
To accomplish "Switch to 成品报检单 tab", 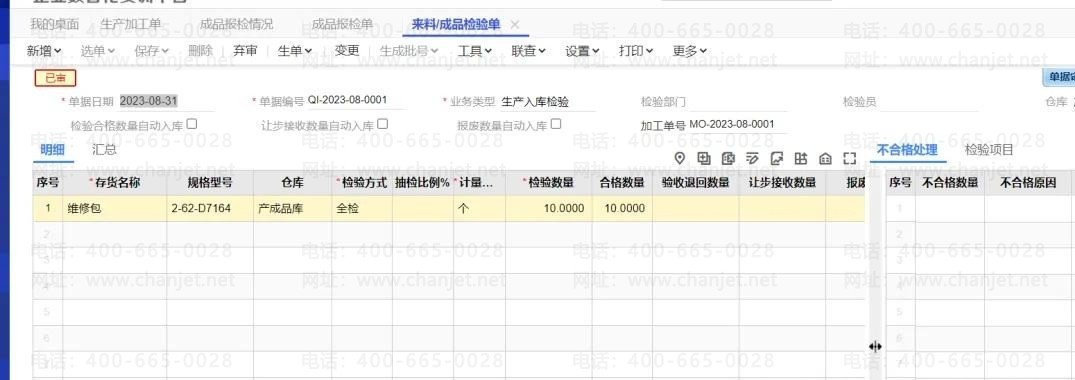I will click(x=342, y=25).
